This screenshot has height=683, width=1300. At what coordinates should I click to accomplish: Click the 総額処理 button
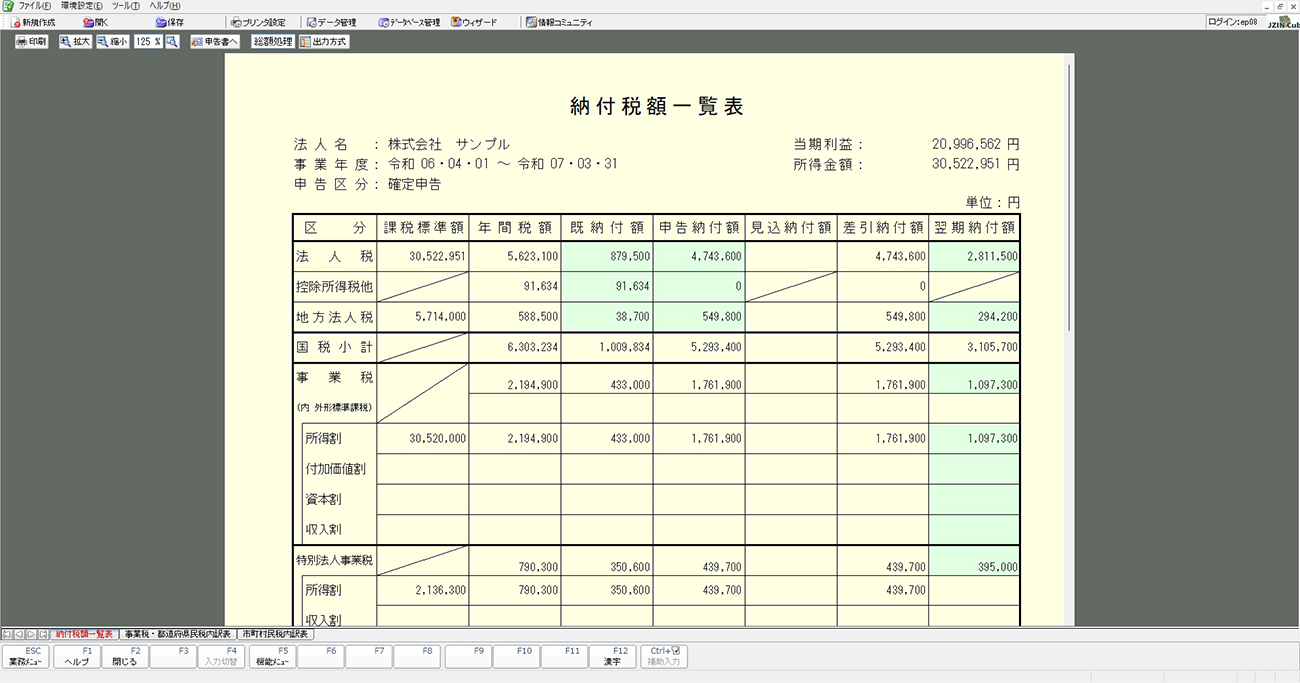tap(272, 42)
